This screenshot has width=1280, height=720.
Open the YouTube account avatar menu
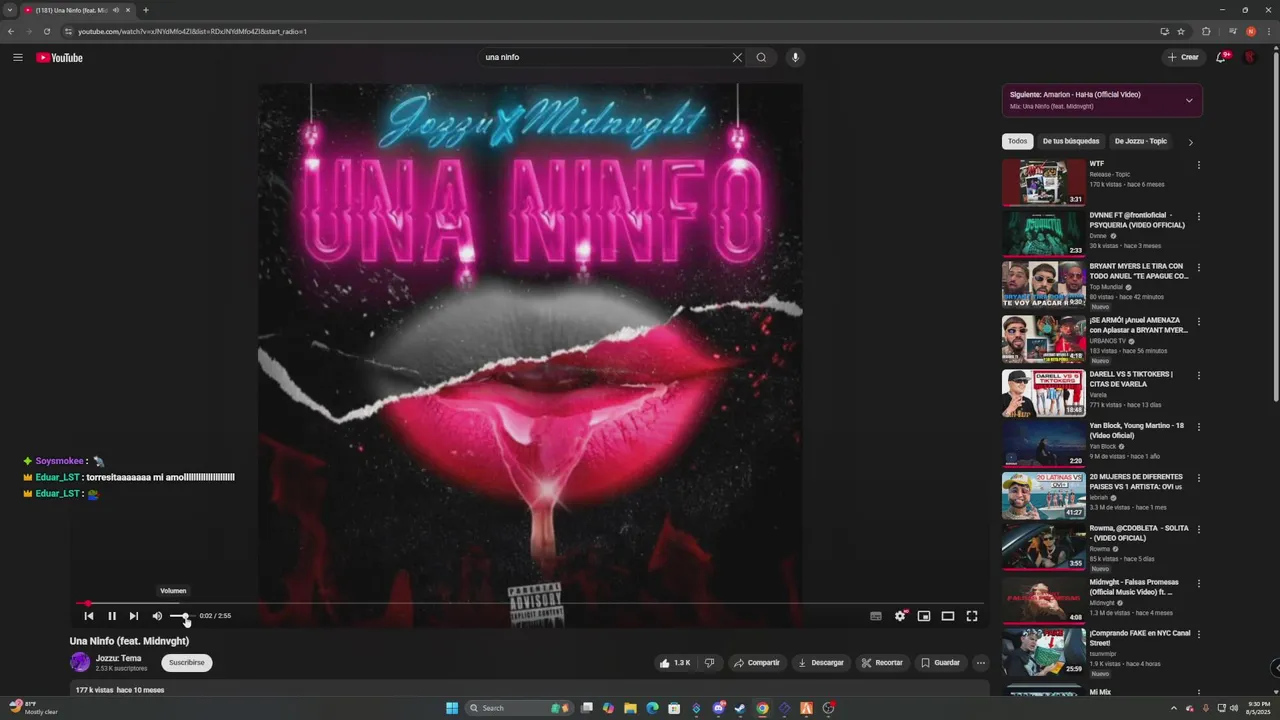click(1249, 57)
